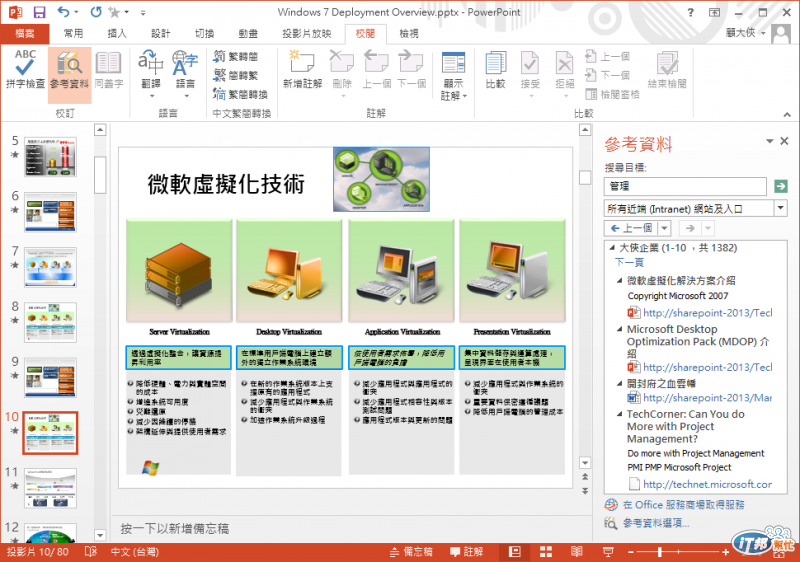Go to previous change in 比較 group
The width and height of the screenshot is (800, 562).
[x=607, y=56]
